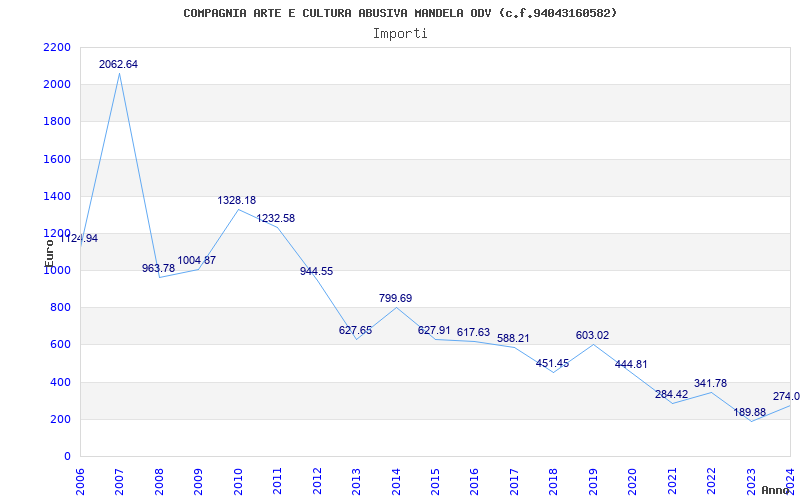
Task: Select the 2006 x-axis year label
Action: point(81,481)
